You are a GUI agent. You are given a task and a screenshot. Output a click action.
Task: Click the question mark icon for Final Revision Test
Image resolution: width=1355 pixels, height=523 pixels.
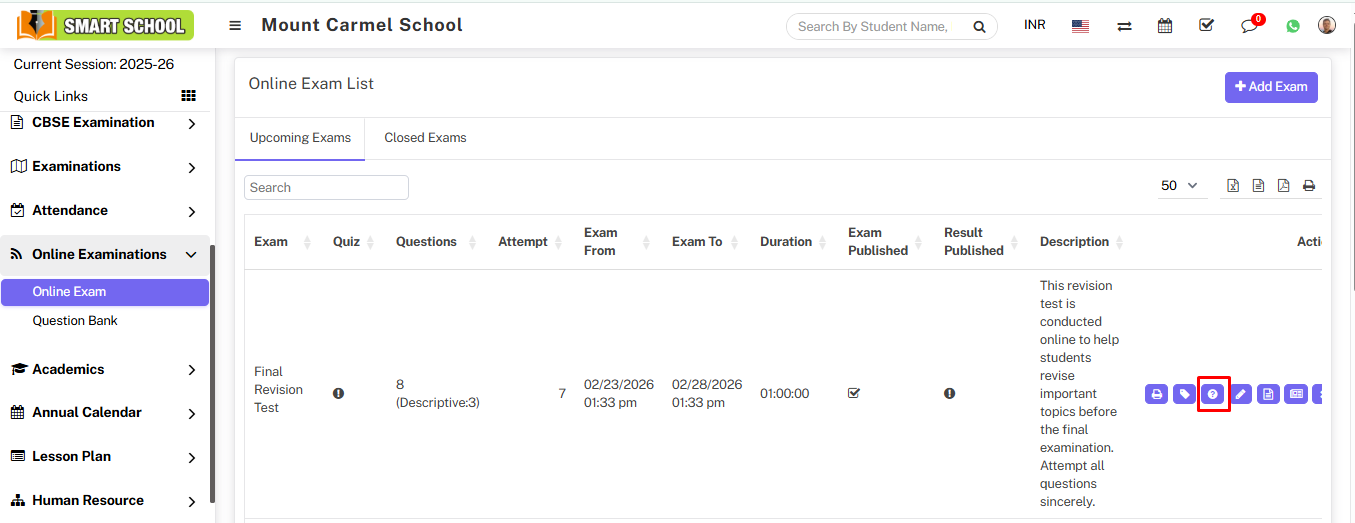tap(1212, 394)
